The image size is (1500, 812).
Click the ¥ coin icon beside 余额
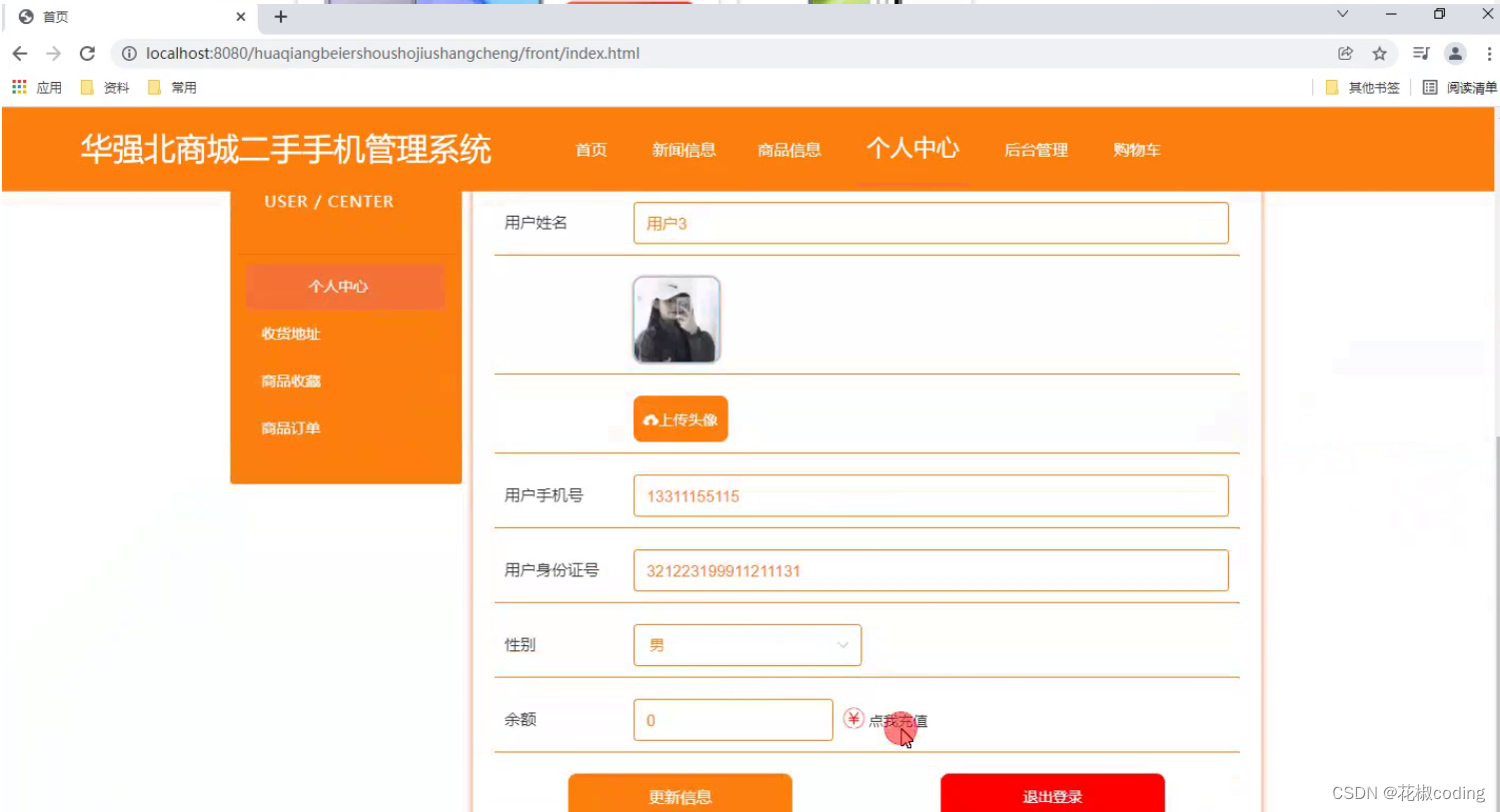coord(853,719)
